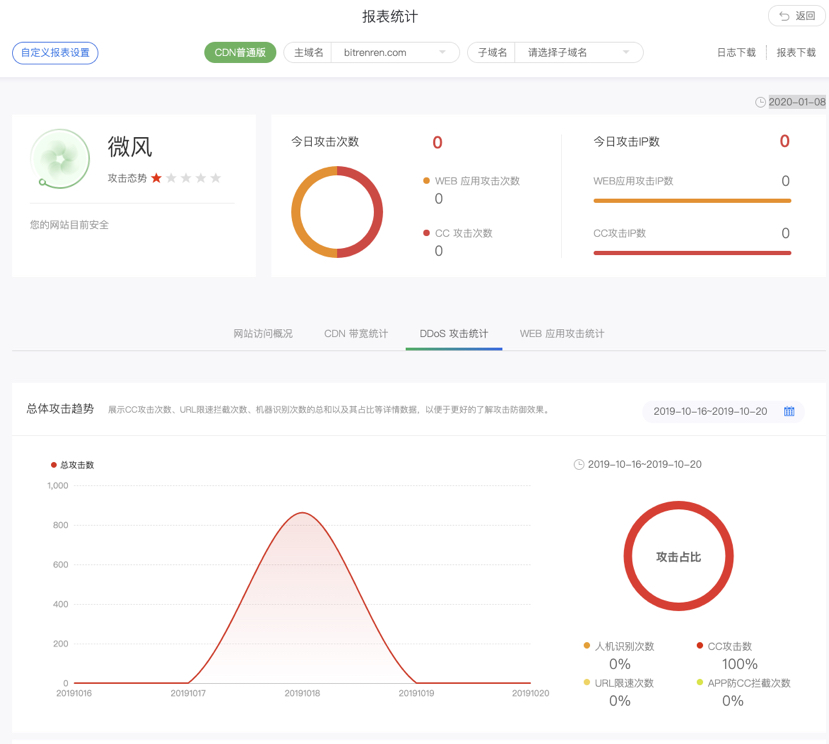Open the 主域名 bitrenren.com dropdown
This screenshot has width=829, height=744.
[394, 52]
